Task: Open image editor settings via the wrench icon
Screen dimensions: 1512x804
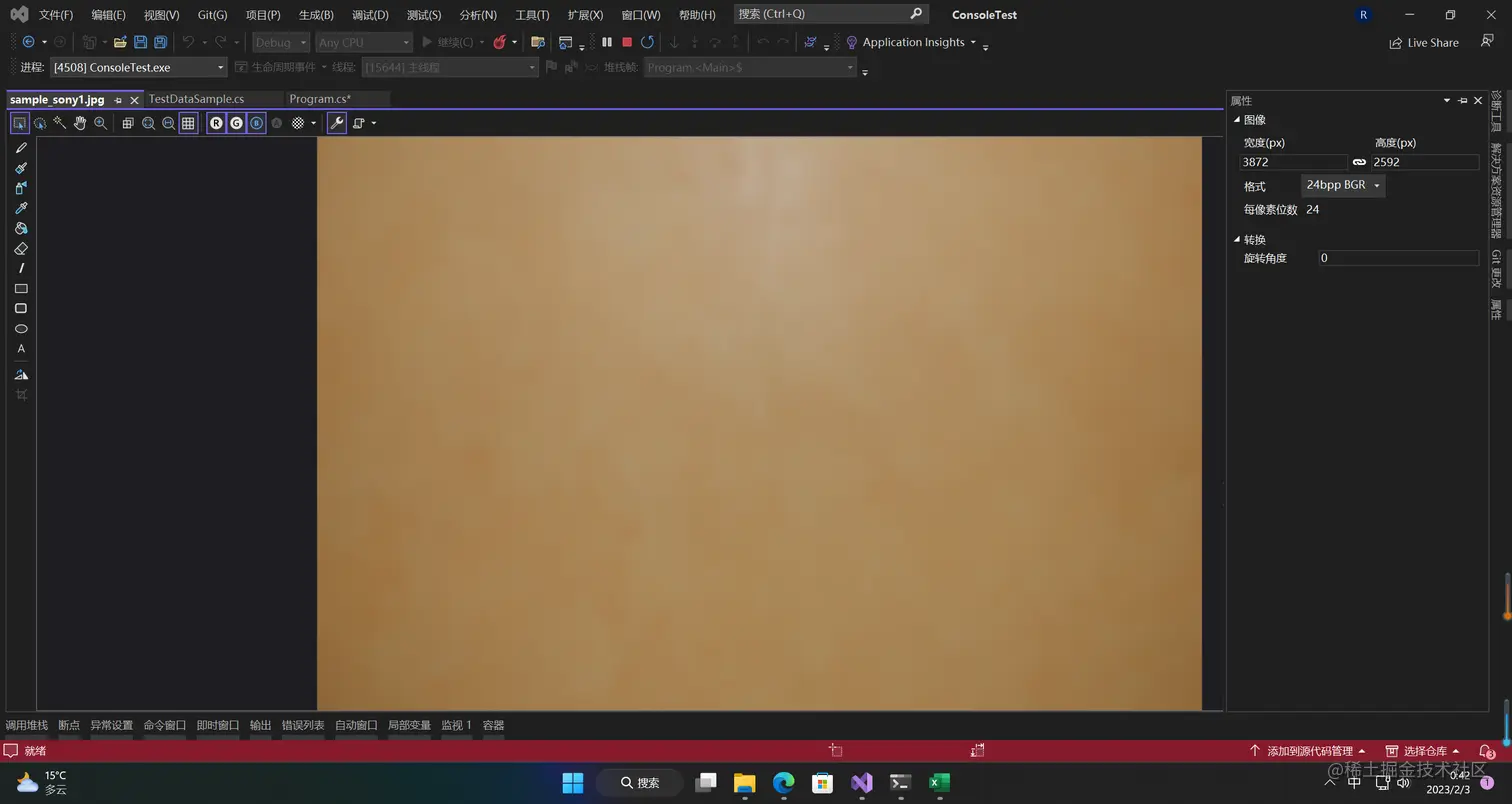Action: point(336,122)
